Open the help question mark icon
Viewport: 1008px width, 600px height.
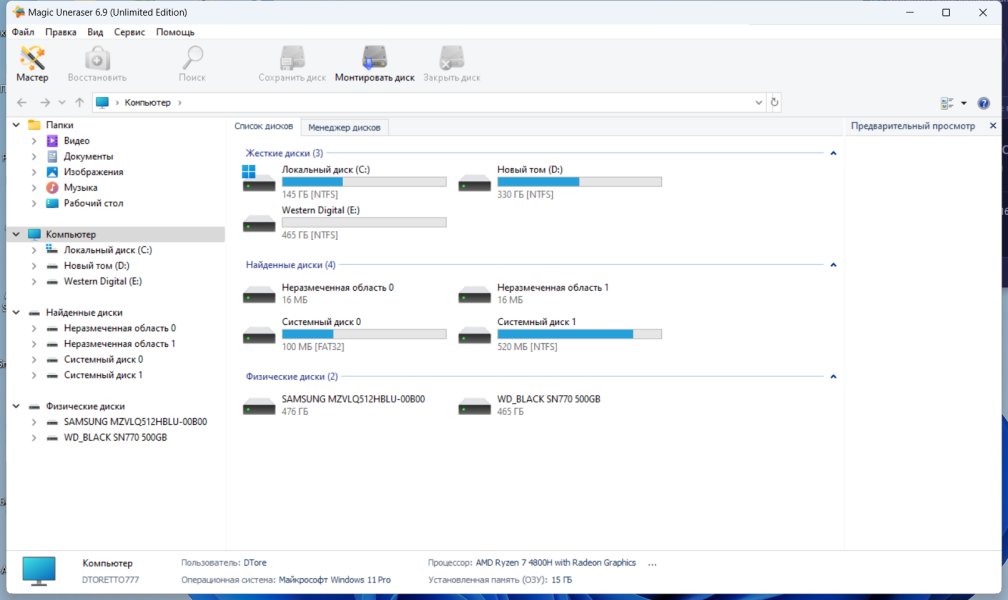coord(983,103)
